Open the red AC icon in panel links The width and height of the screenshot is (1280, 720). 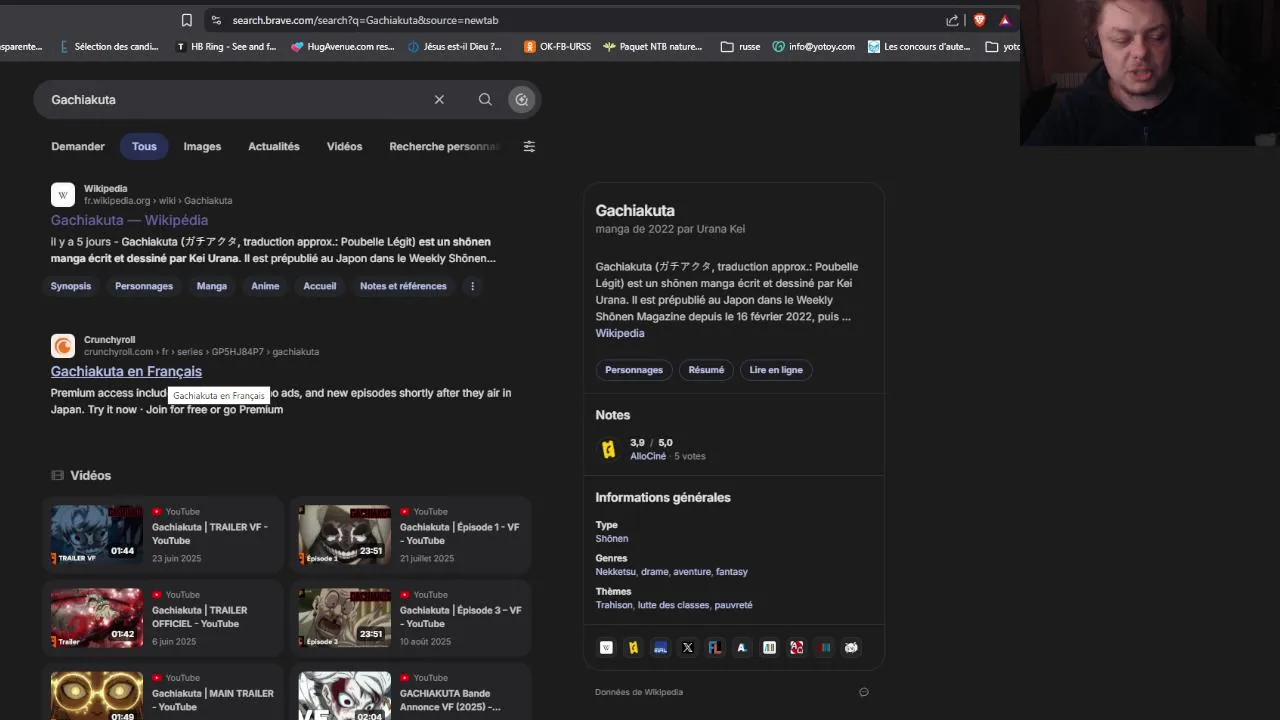pos(796,647)
